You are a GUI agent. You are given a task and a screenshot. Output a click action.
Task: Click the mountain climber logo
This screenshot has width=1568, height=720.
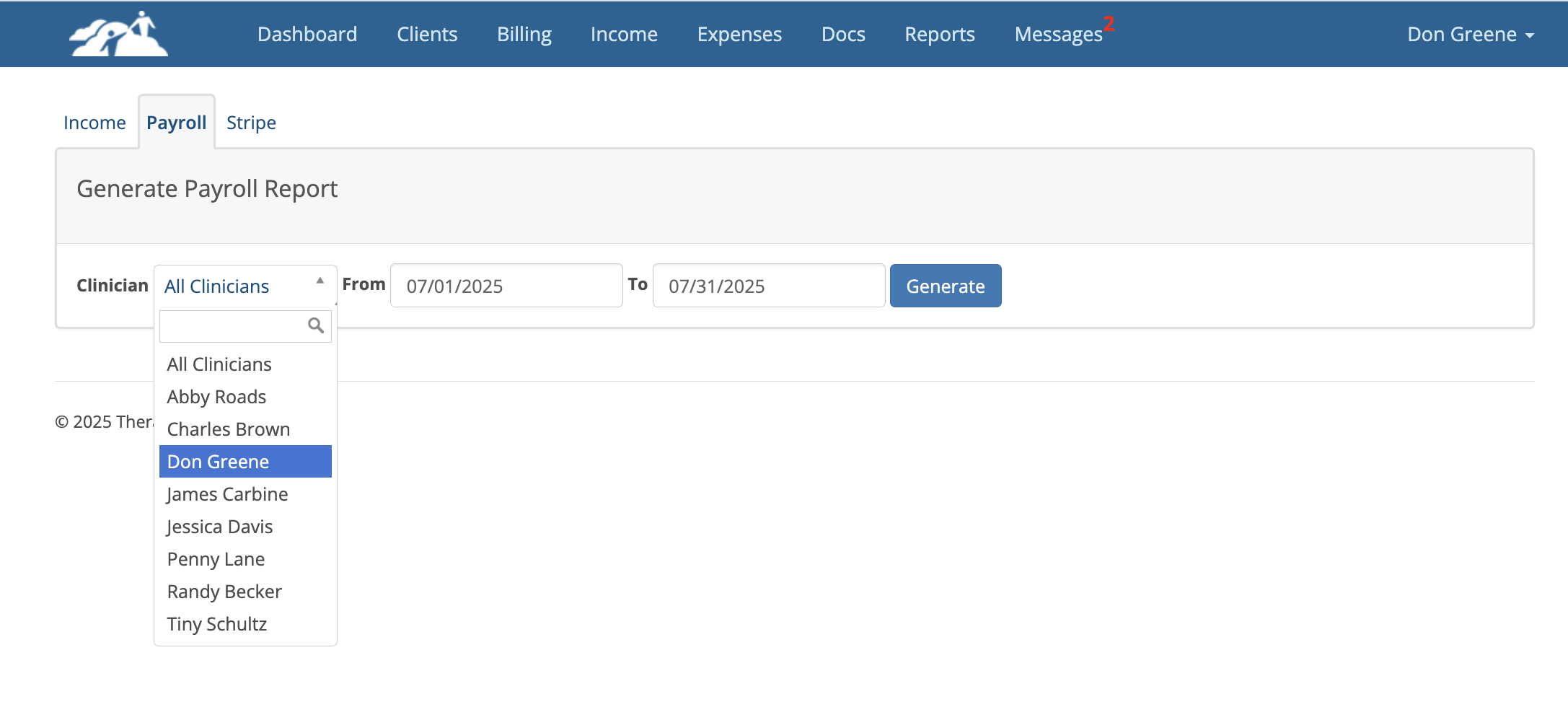click(119, 34)
